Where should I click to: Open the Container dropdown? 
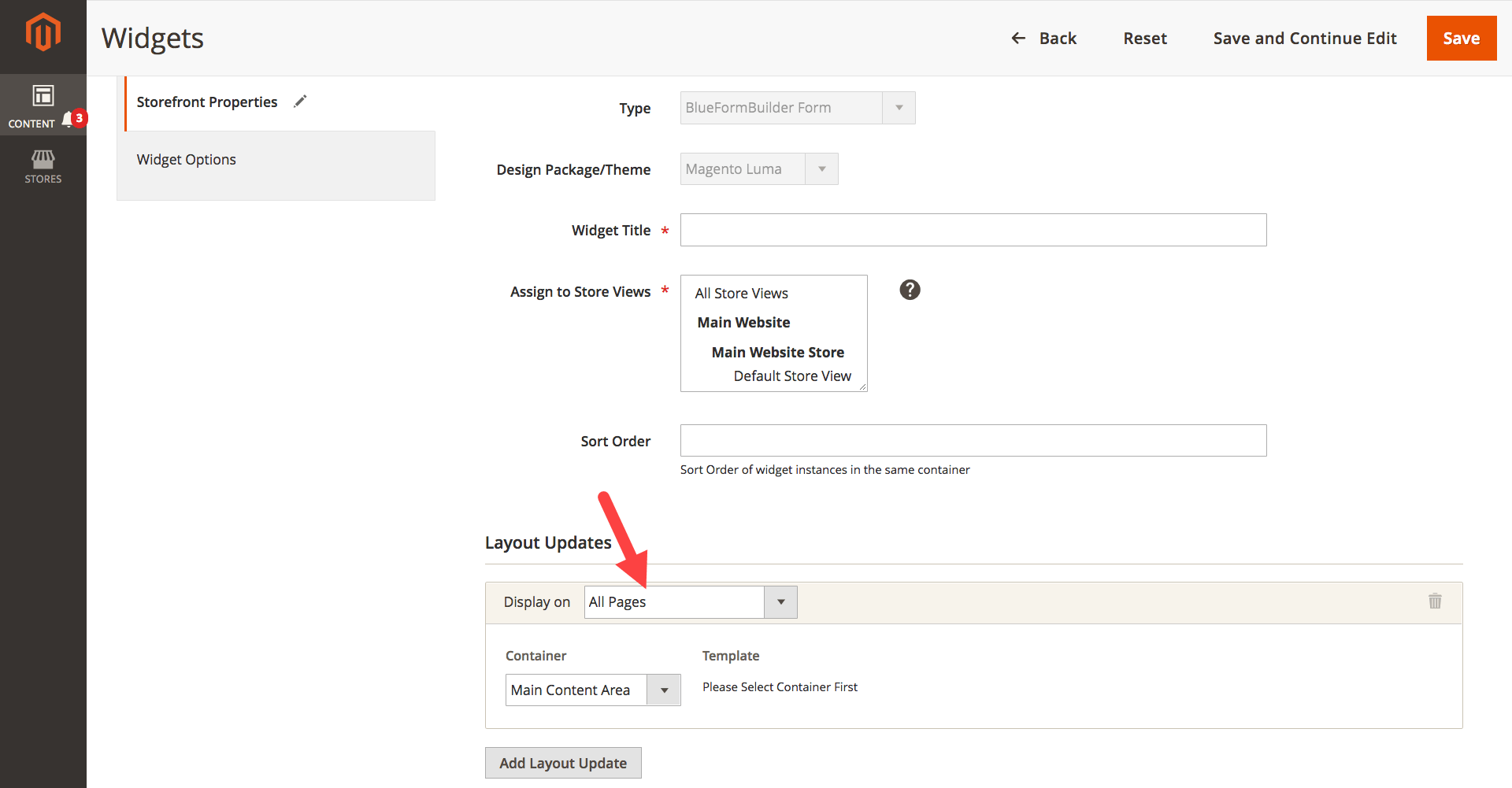tap(663, 690)
